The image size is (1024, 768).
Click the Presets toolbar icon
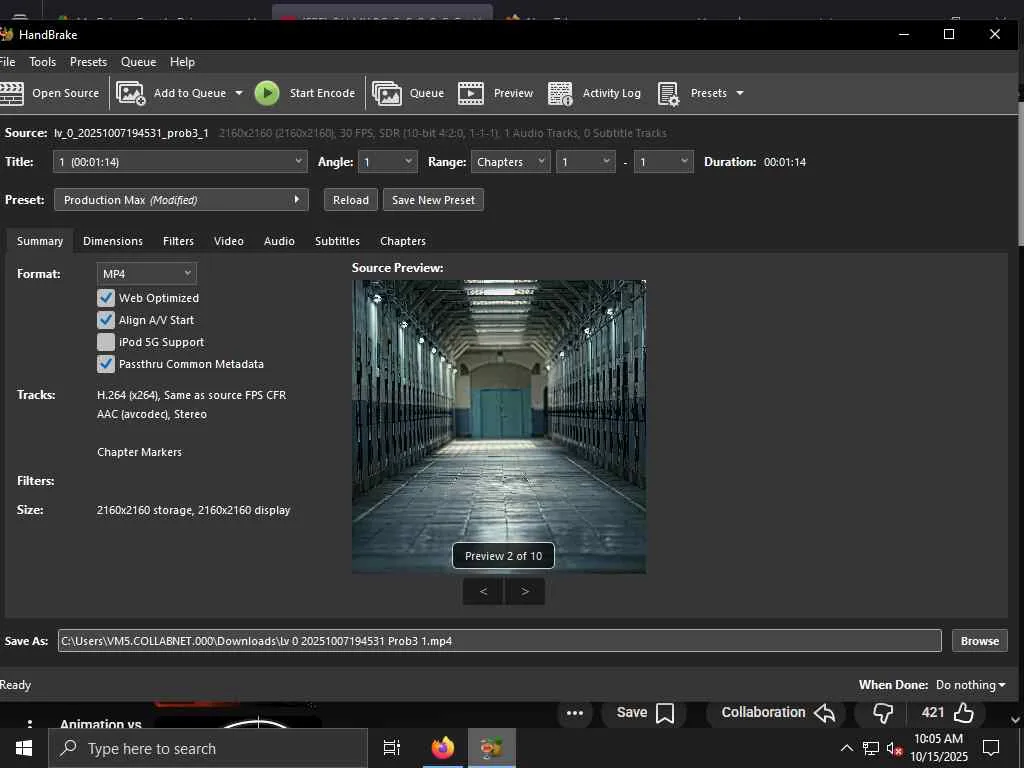pos(669,93)
